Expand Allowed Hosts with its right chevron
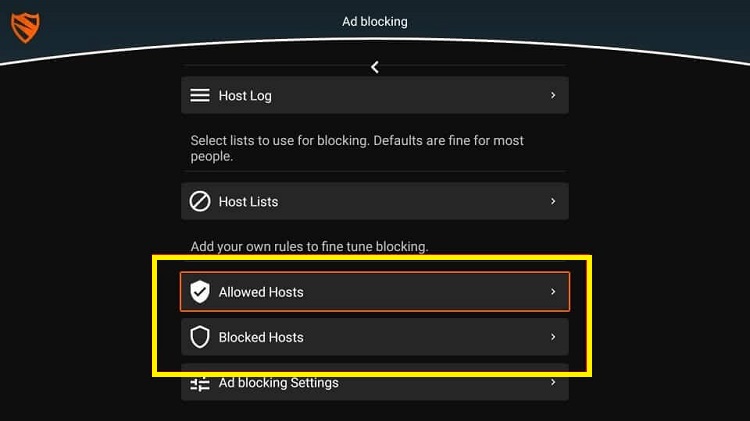 click(x=553, y=291)
